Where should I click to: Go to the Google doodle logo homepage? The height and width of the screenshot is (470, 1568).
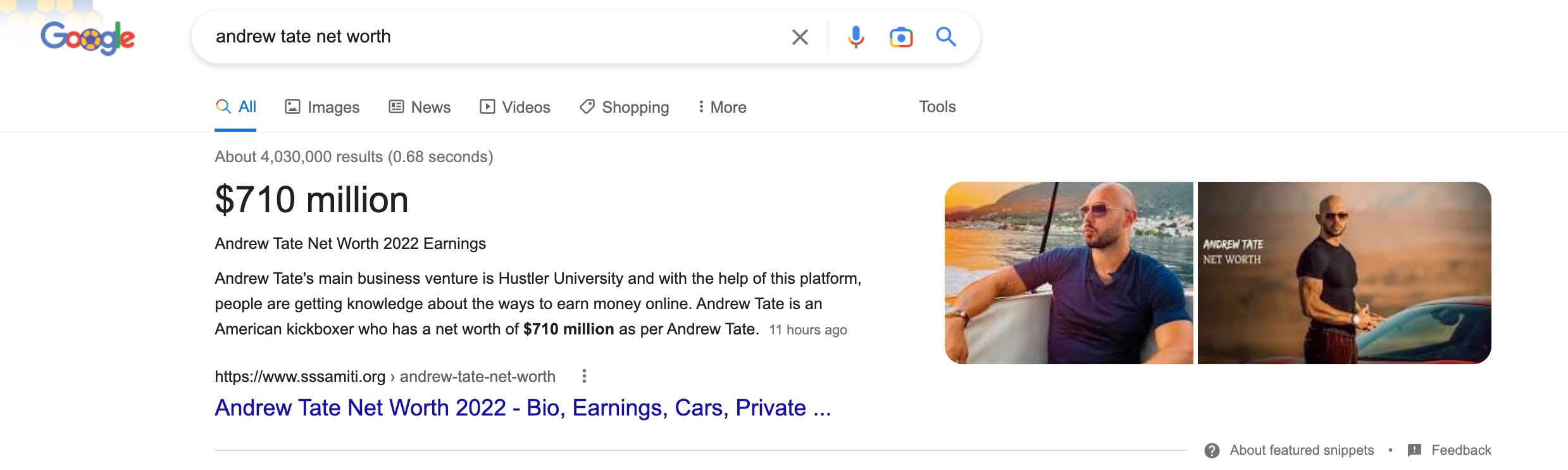[87, 37]
